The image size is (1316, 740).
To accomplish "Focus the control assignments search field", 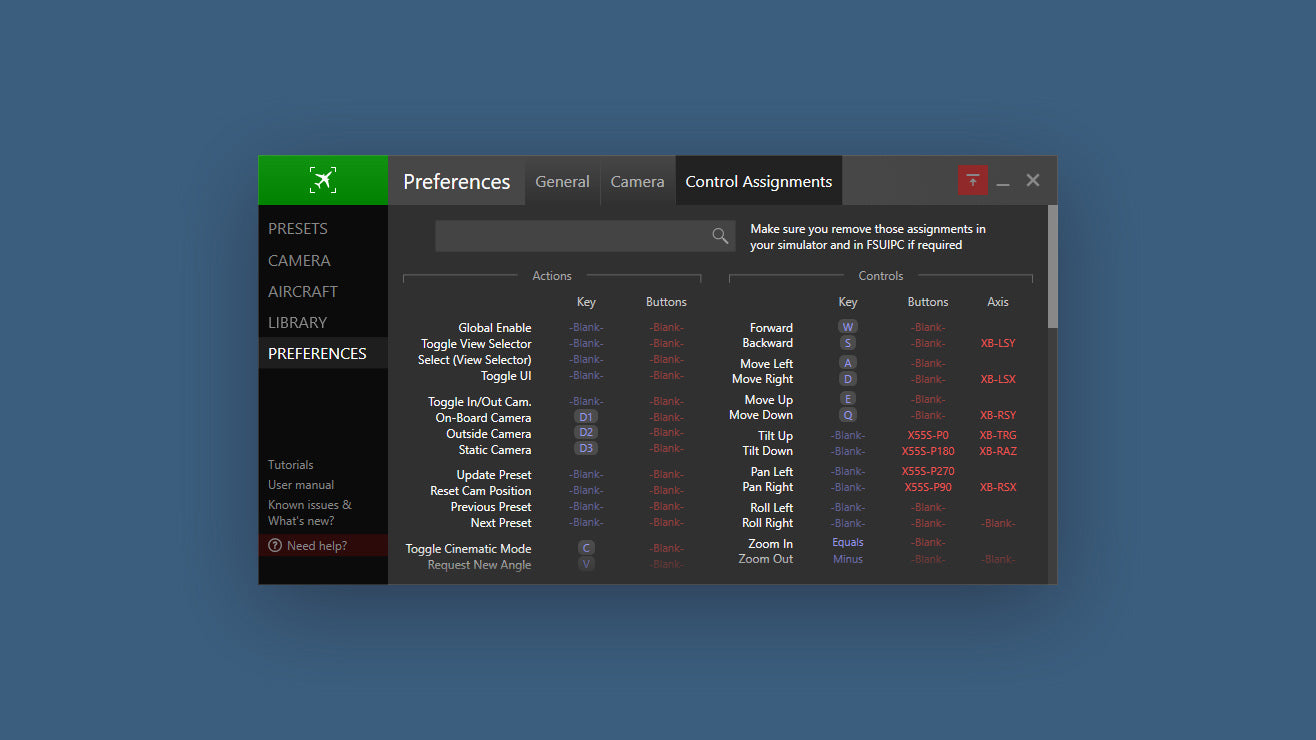I will [572, 236].
